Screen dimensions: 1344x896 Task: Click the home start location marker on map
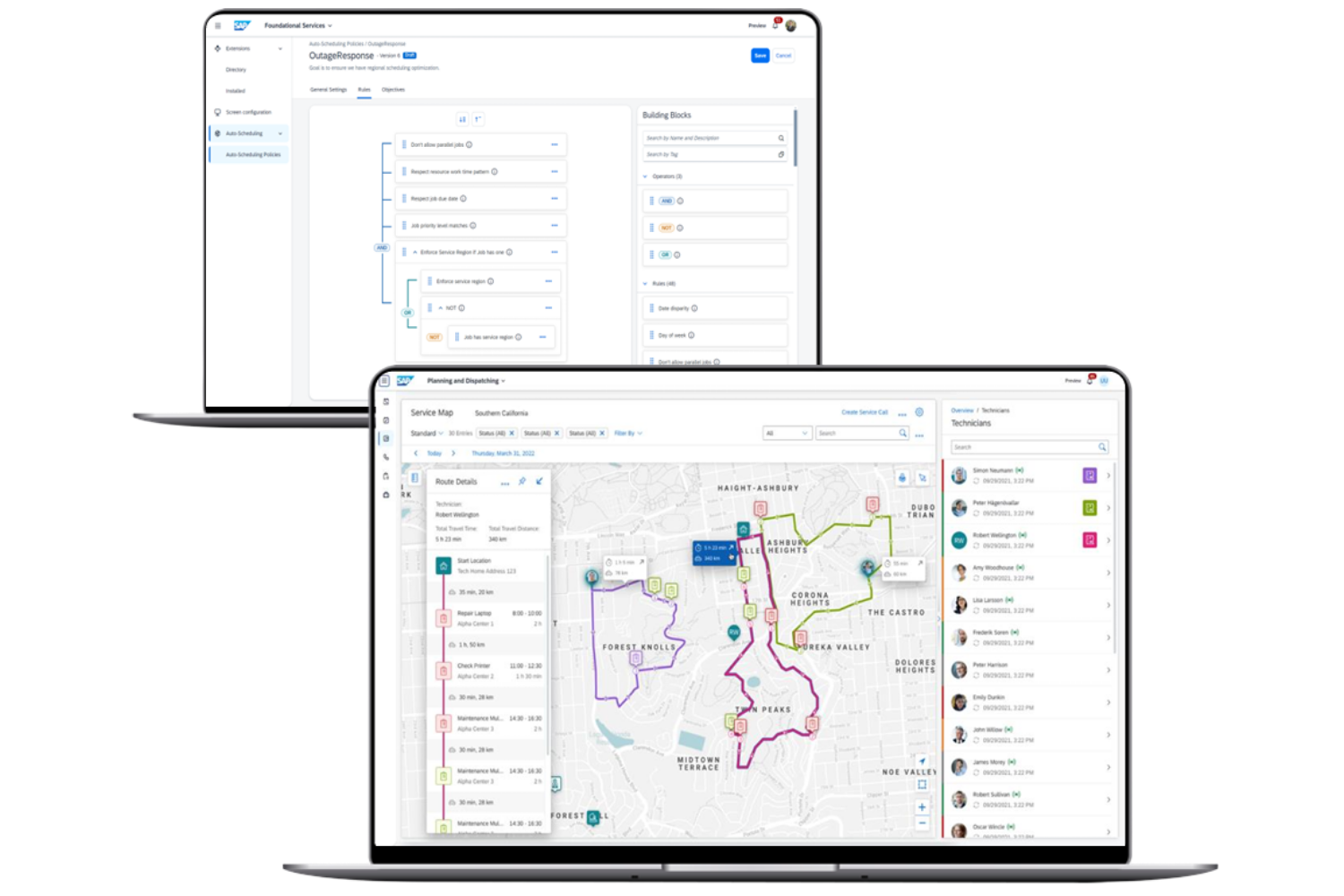click(x=743, y=530)
